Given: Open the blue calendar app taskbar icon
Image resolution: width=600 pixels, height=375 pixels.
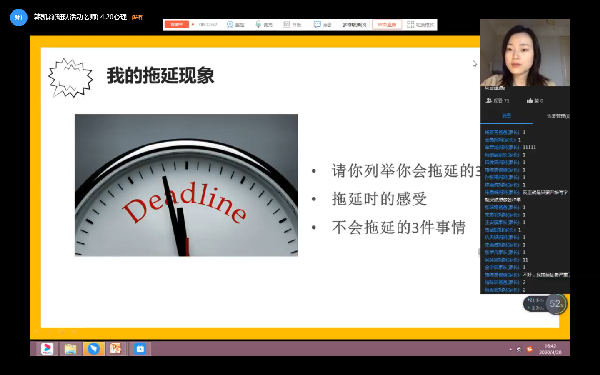Looking at the screenshot, I should [140, 349].
